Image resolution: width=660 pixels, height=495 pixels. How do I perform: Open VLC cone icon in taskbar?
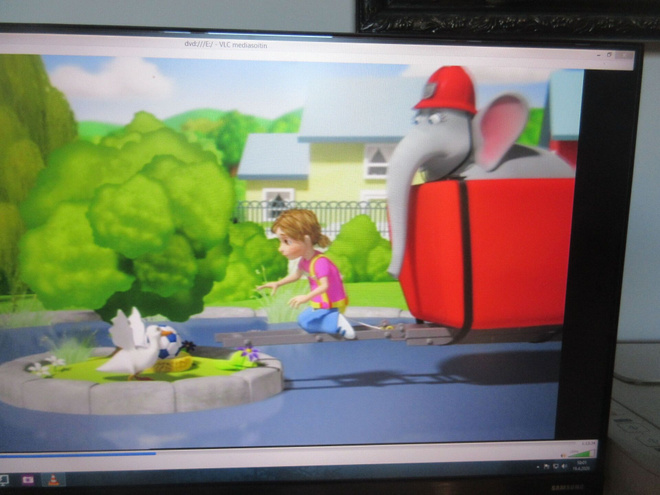[x=53, y=481]
